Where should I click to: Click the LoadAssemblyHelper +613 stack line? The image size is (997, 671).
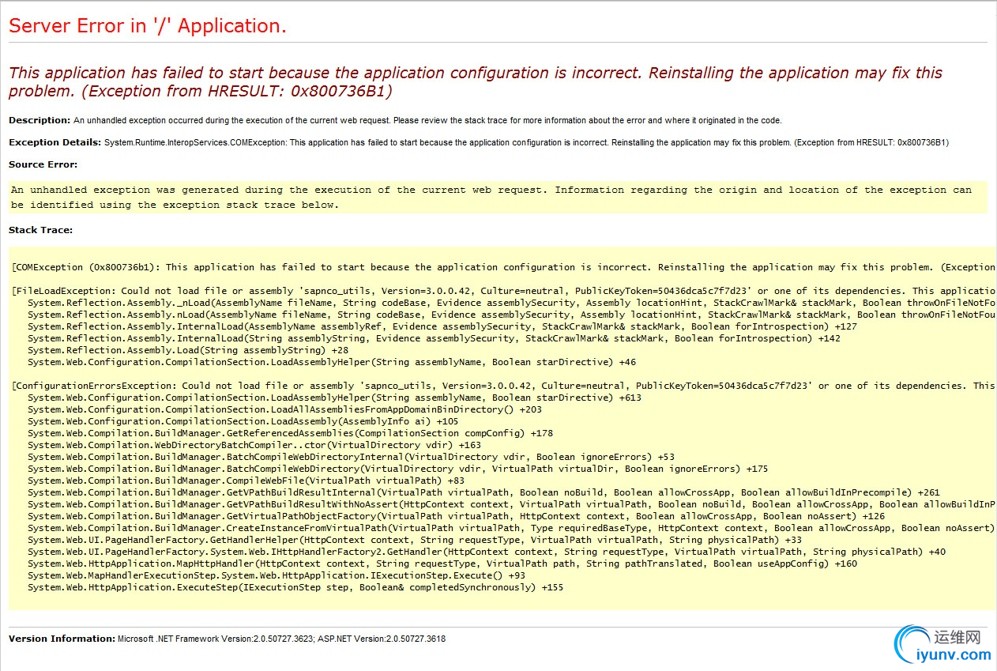(x=334, y=398)
